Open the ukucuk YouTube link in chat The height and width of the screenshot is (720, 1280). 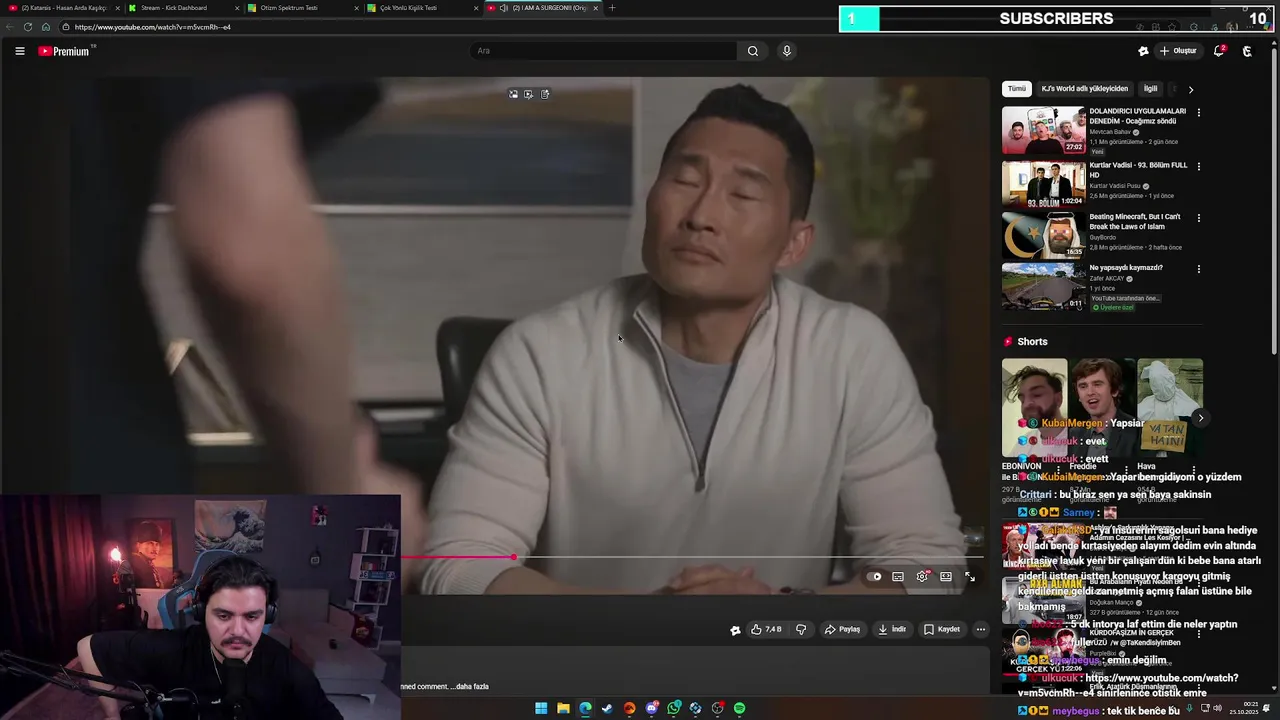[1128, 685]
